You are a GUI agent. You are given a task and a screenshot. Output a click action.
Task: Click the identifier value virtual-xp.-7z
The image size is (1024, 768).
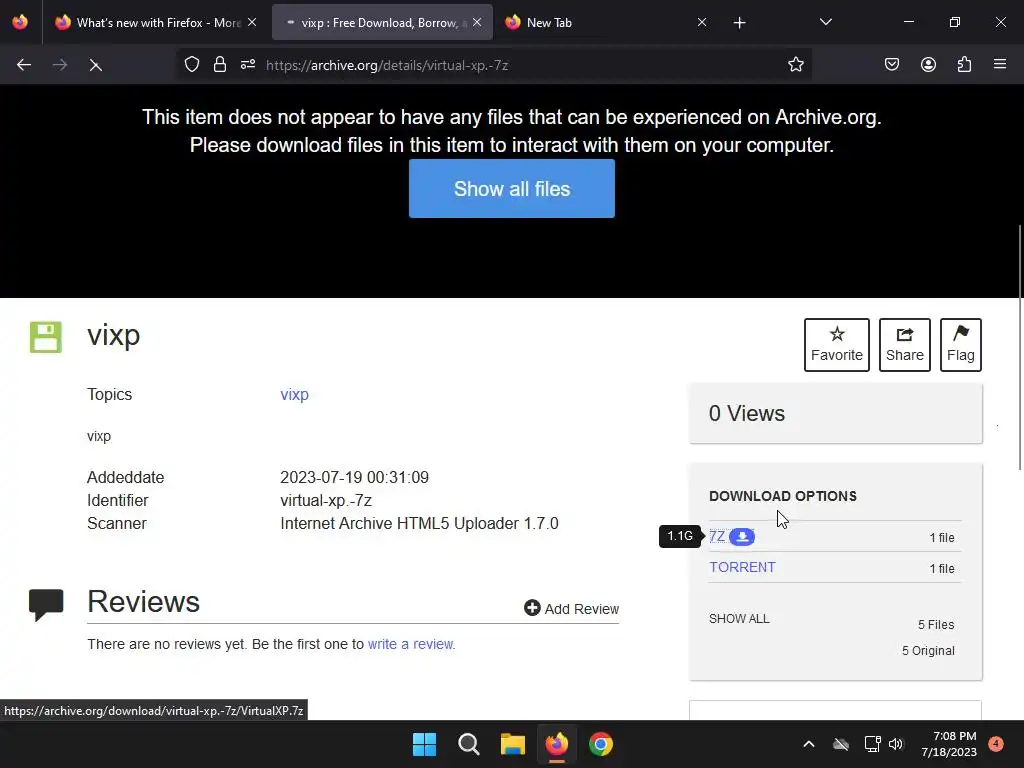click(x=326, y=500)
